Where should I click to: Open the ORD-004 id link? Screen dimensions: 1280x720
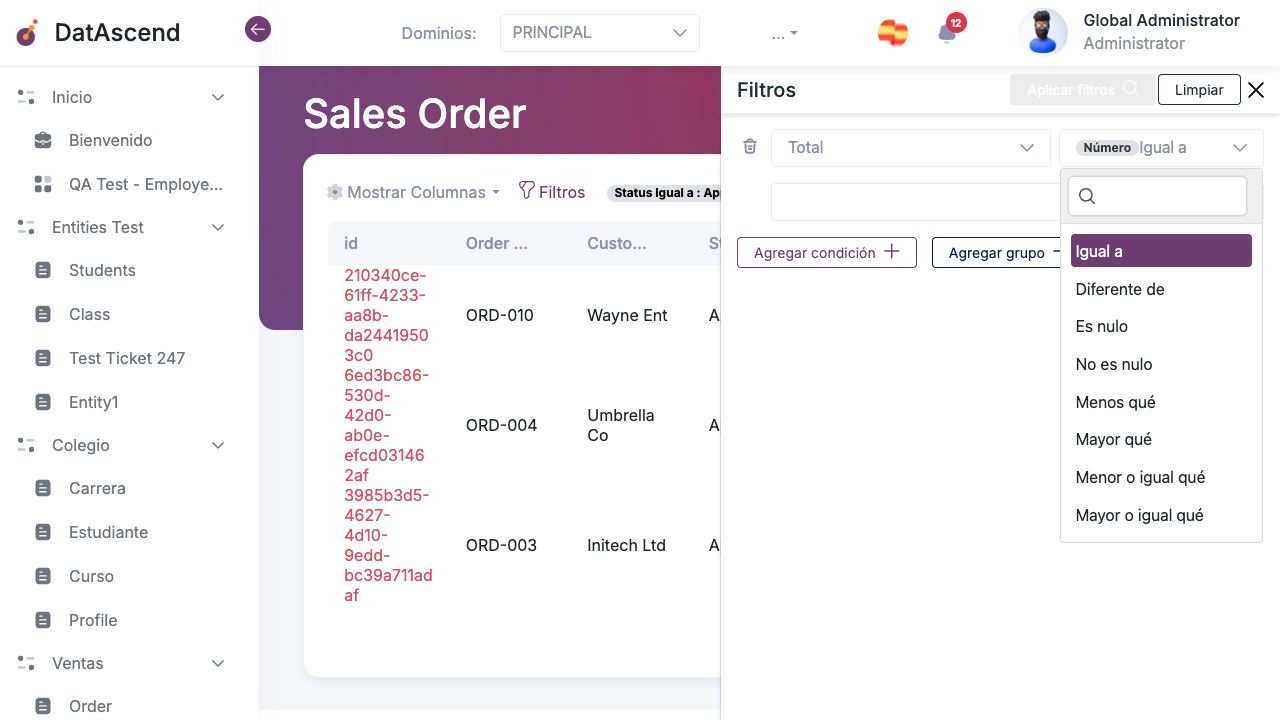[388, 425]
